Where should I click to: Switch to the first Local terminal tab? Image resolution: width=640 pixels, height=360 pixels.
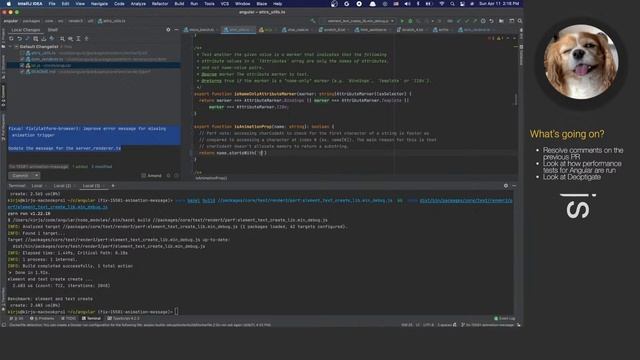pos(37,186)
